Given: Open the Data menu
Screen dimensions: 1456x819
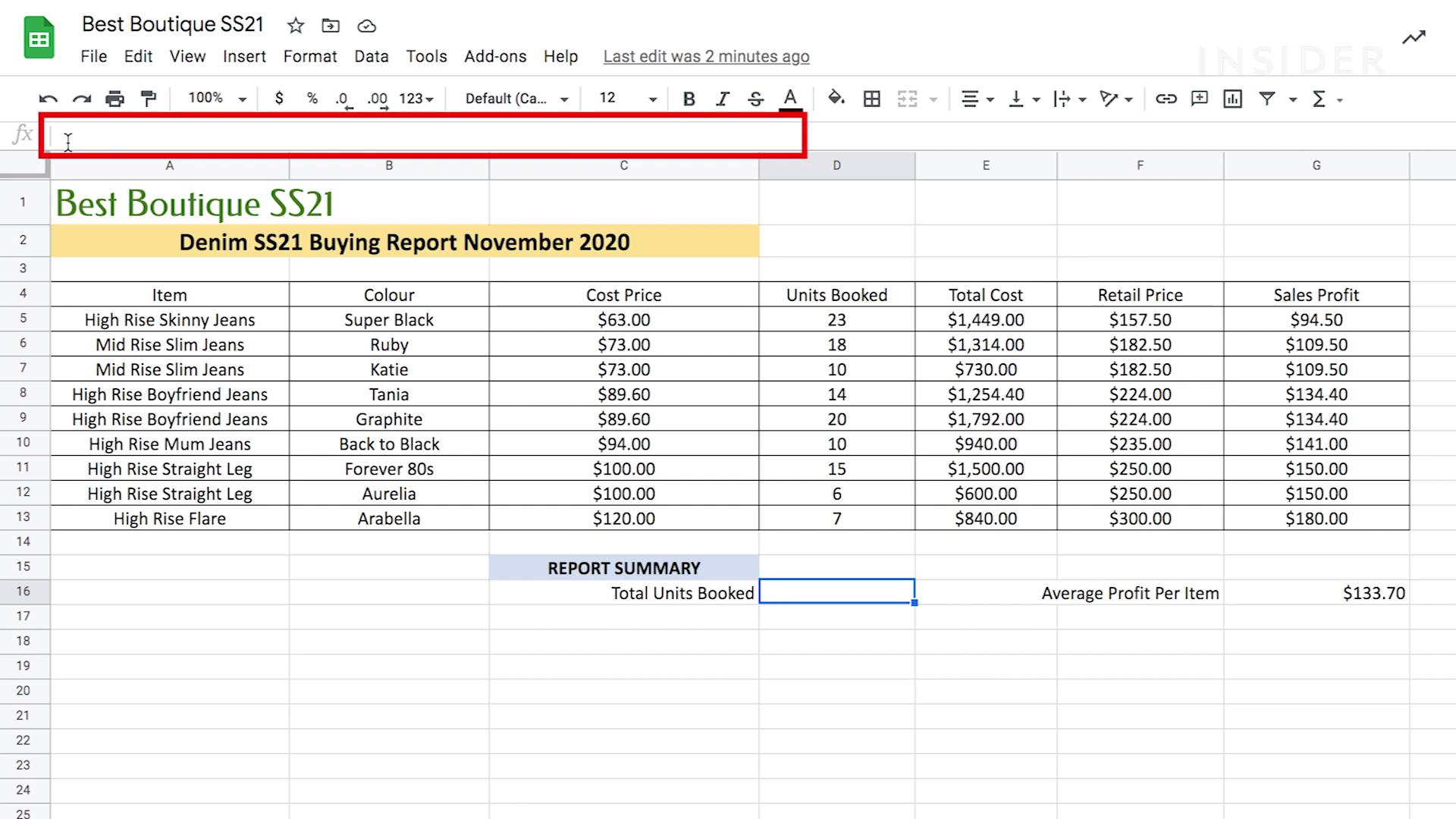Looking at the screenshot, I should [x=371, y=56].
